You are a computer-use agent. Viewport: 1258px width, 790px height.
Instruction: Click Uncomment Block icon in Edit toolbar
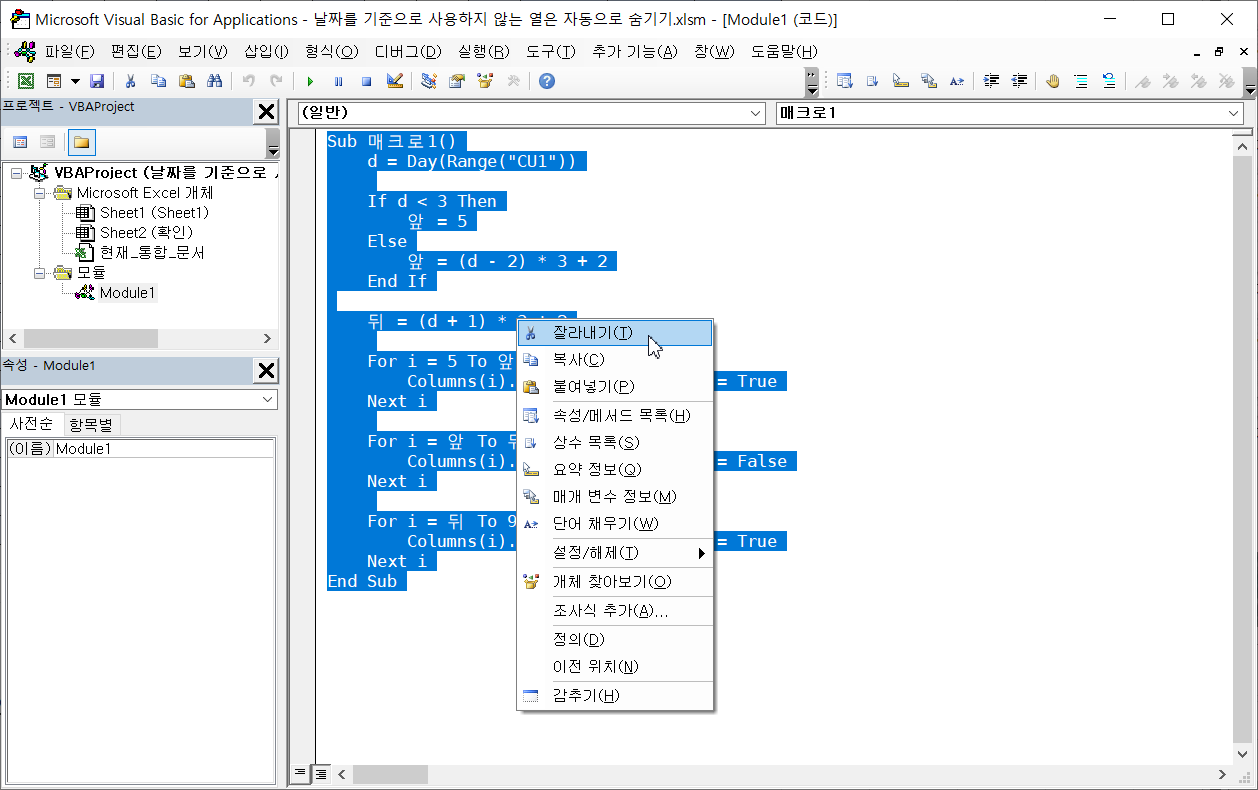click(x=1108, y=81)
